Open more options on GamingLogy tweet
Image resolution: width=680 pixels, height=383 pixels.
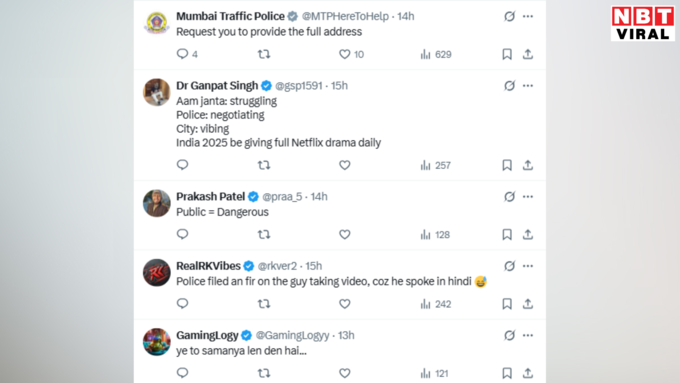pyautogui.click(x=528, y=335)
